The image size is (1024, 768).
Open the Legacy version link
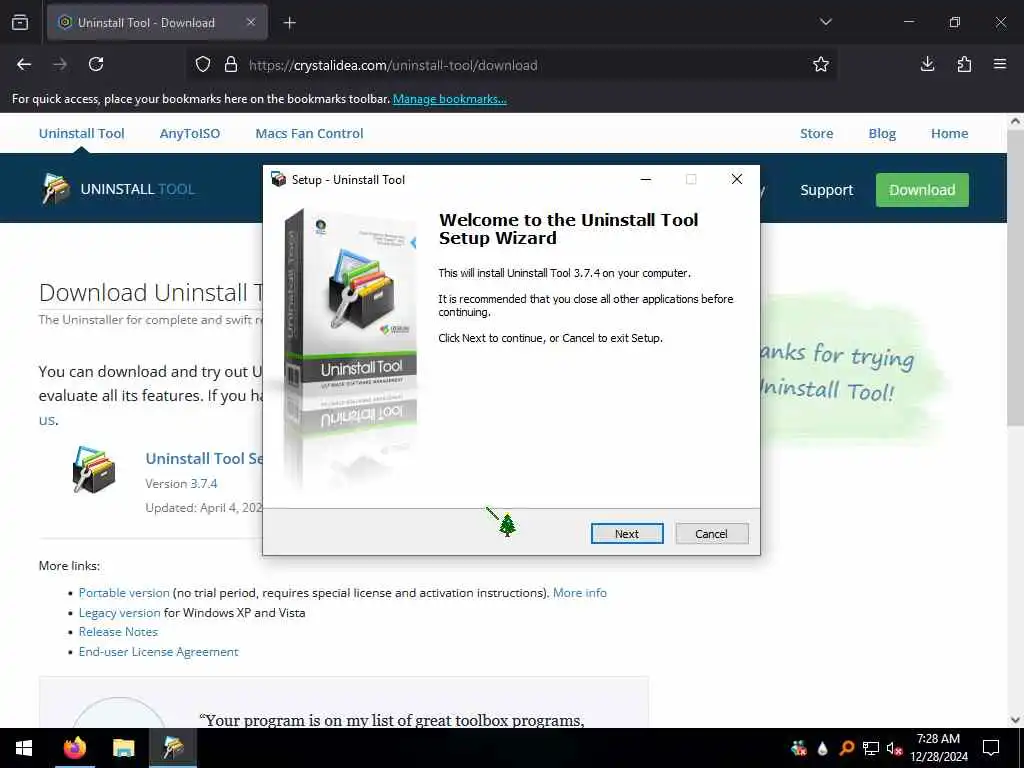tap(120, 613)
